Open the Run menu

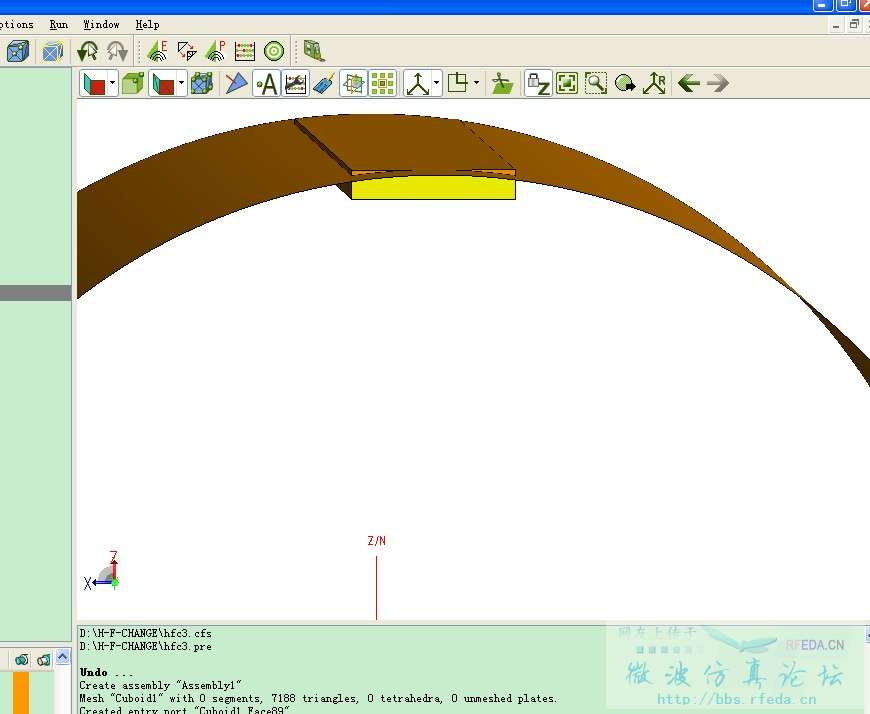click(59, 24)
